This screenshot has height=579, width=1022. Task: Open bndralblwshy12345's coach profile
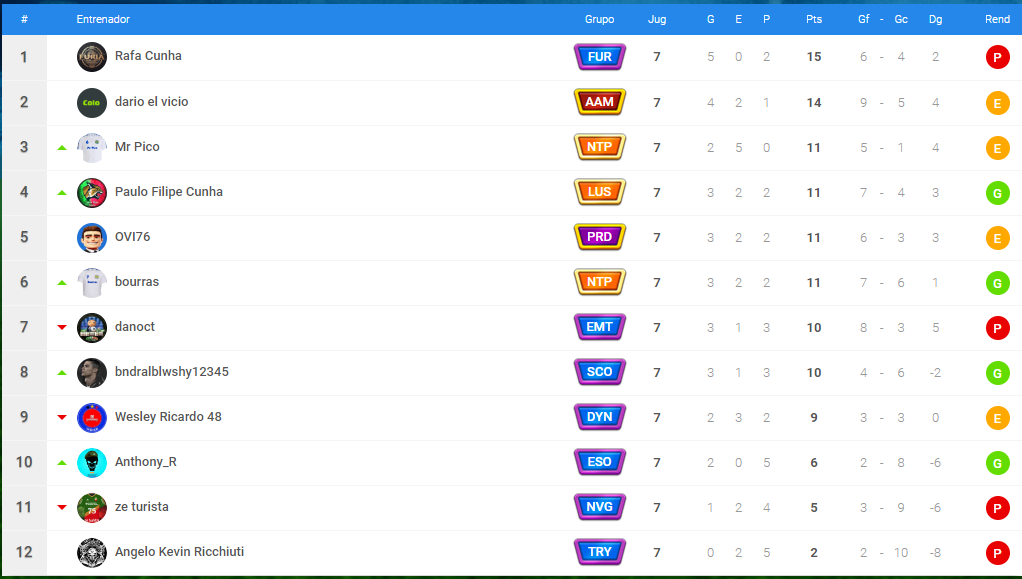click(x=171, y=372)
